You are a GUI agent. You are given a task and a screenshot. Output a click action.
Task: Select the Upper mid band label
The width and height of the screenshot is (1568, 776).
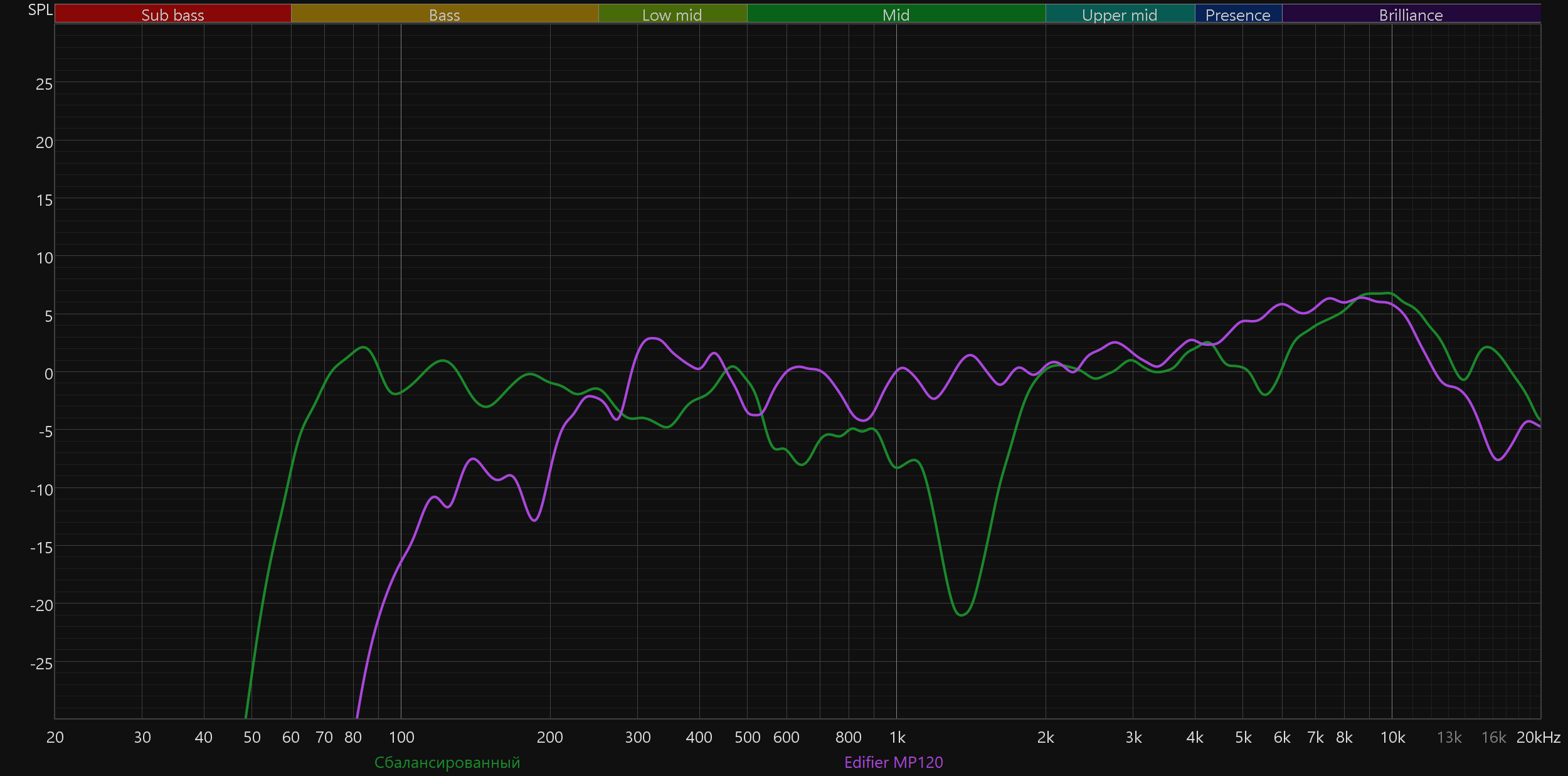(x=1120, y=14)
